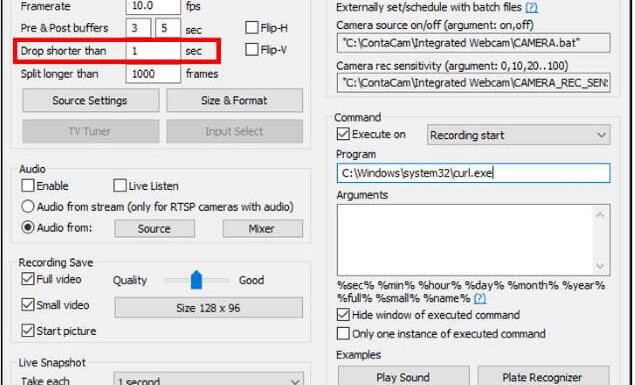Open the Size 128 x 96 button
Image resolution: width=635 pixels, height=385 pixels.
pos(209,308)
